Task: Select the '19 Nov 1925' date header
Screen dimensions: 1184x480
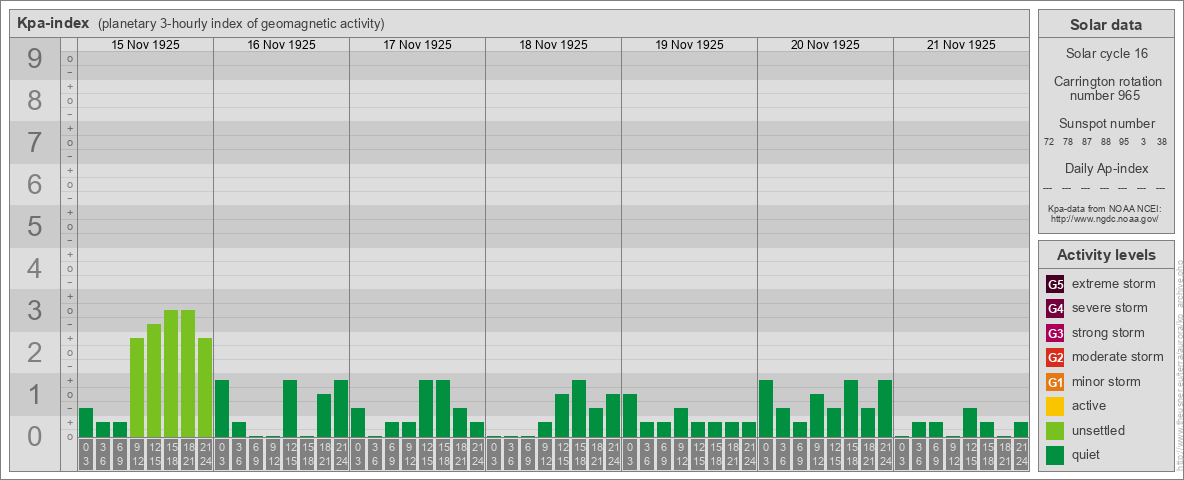Action: click(x=689, y=45)
